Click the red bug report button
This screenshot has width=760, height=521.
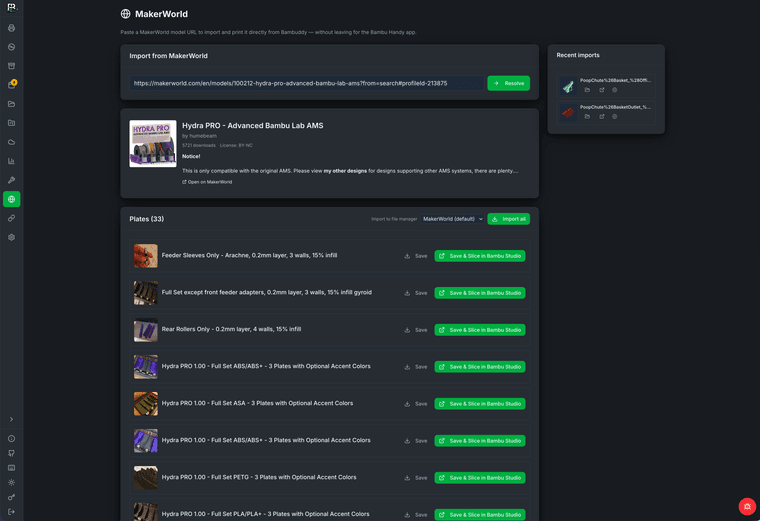747,506
